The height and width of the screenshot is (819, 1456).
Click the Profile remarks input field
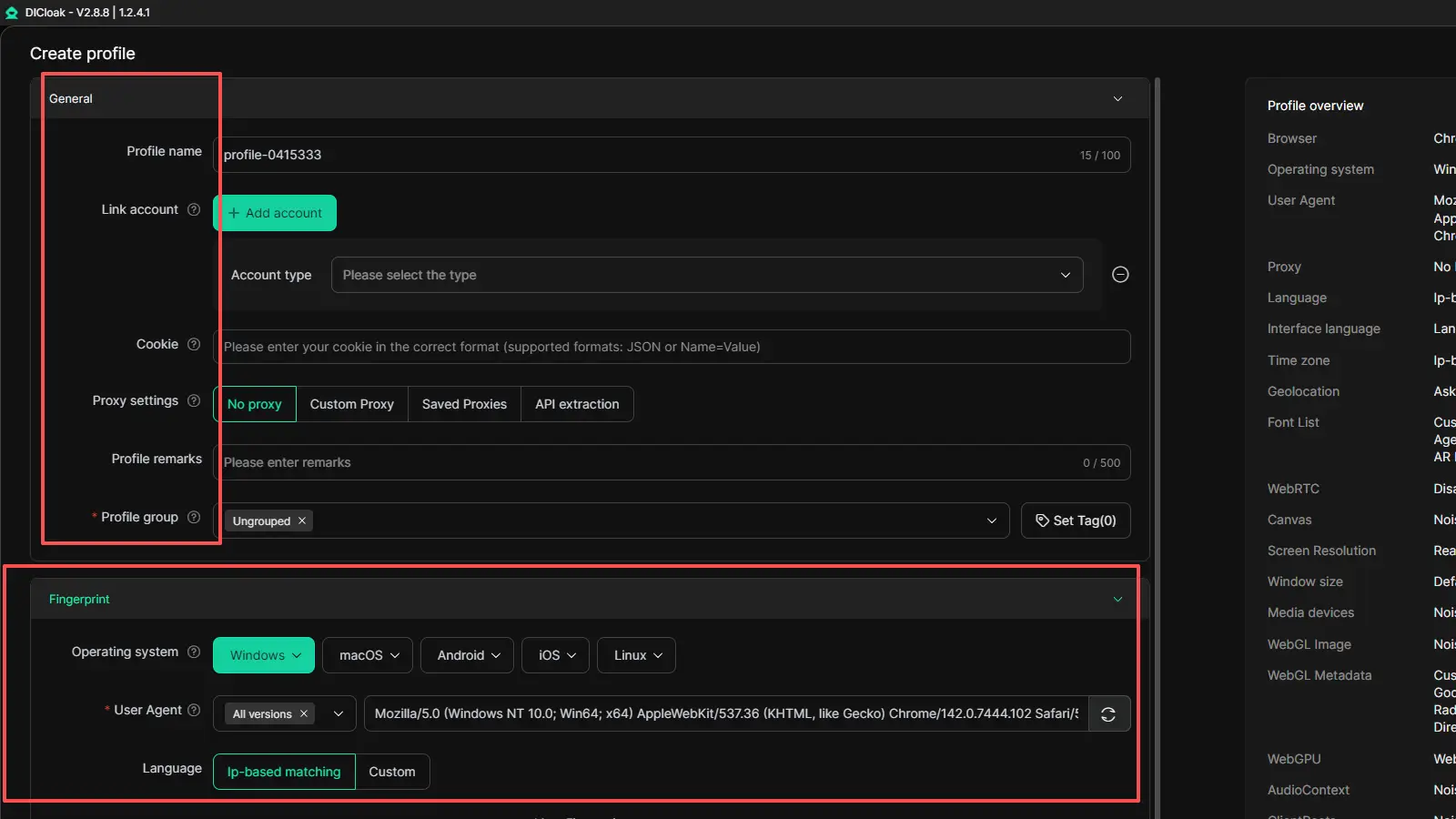(646, 462)
